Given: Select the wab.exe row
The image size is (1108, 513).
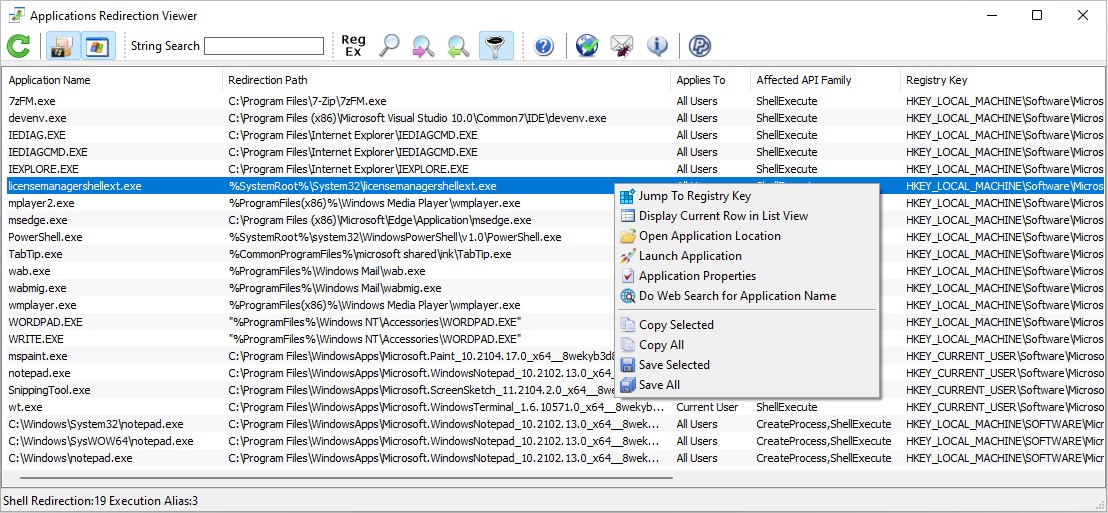Looking at the screenshot, I should [553, 271].
